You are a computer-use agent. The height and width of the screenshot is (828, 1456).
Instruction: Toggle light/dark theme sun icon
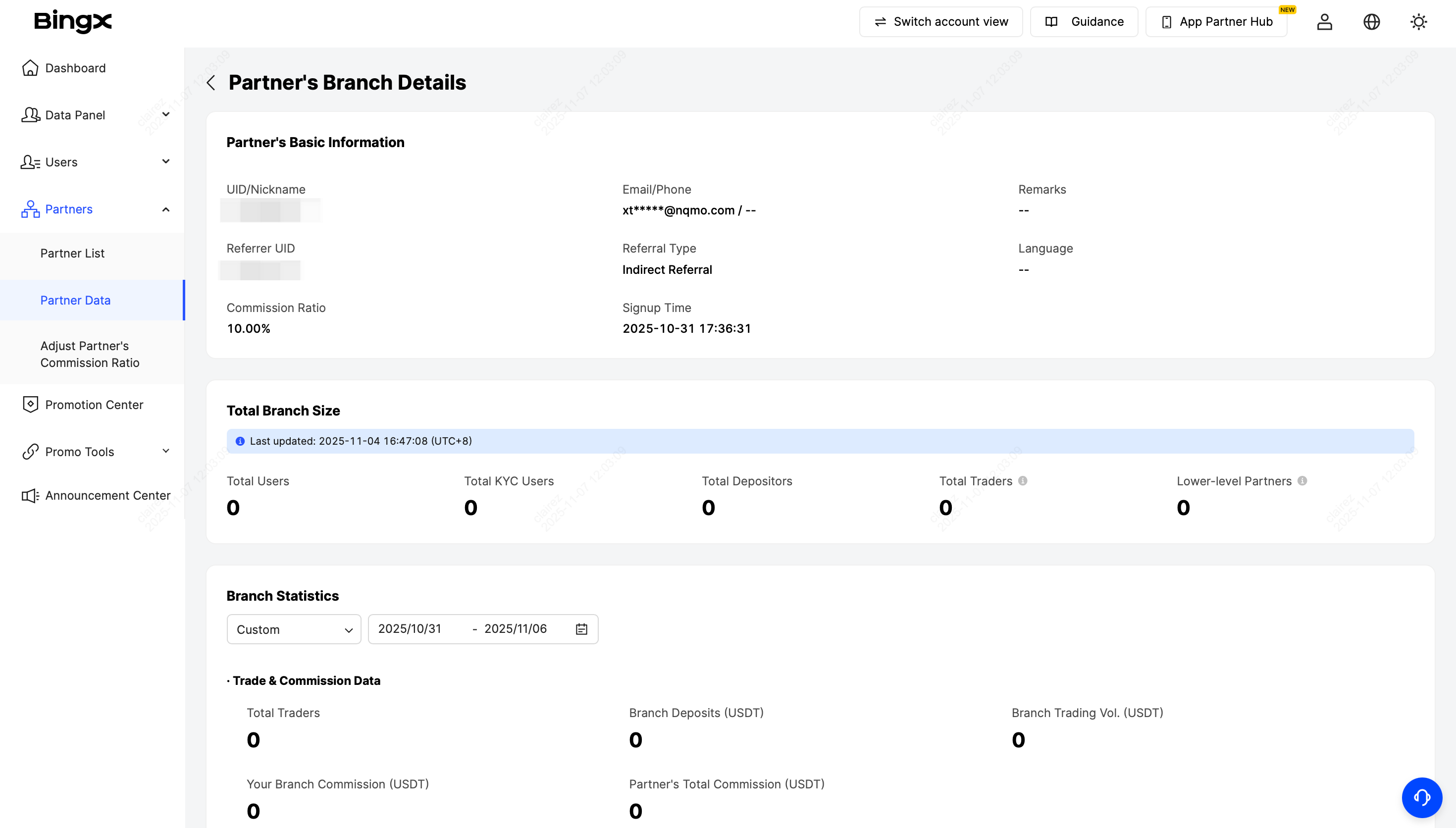1418,22
